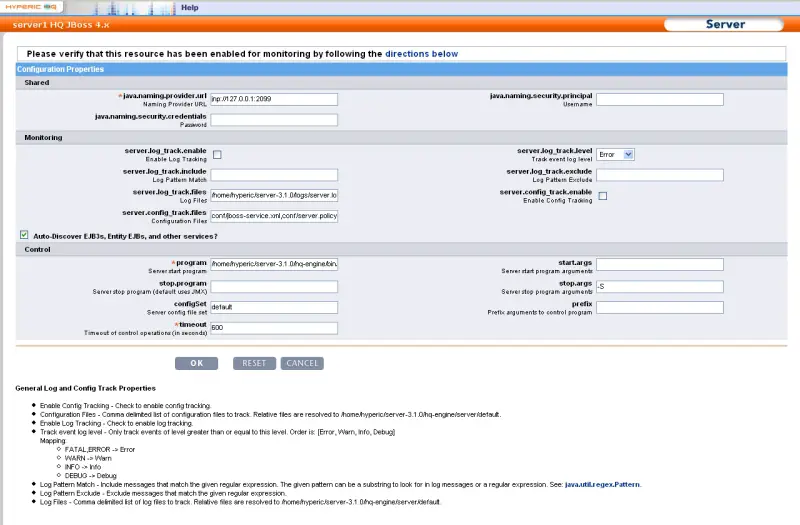Edit the timeout field value
This screenshot has width=800, height=525.
[274, 328]
